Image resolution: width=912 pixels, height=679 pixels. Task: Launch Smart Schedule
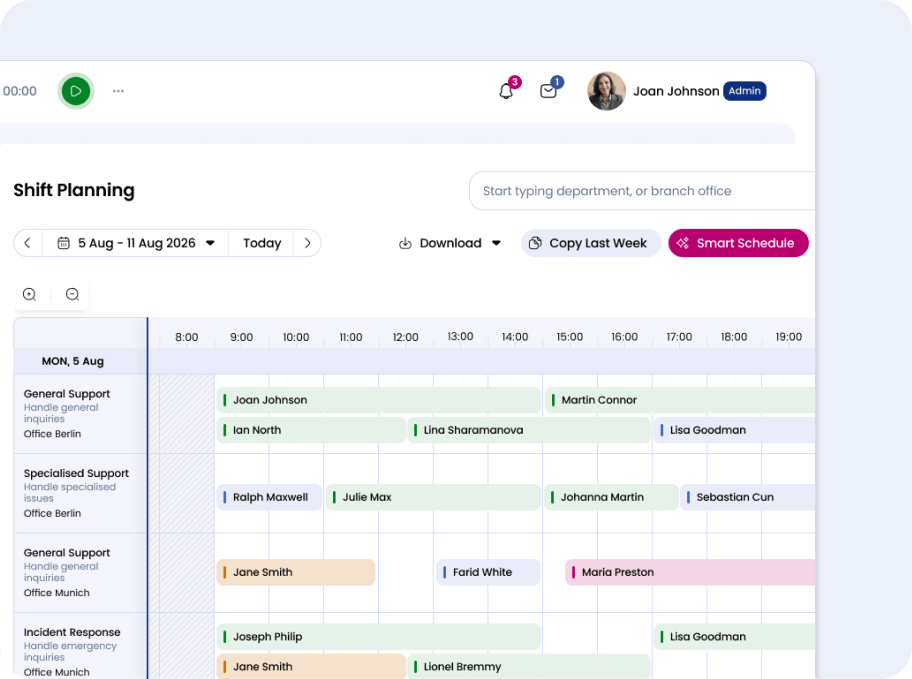pos(738,243)
